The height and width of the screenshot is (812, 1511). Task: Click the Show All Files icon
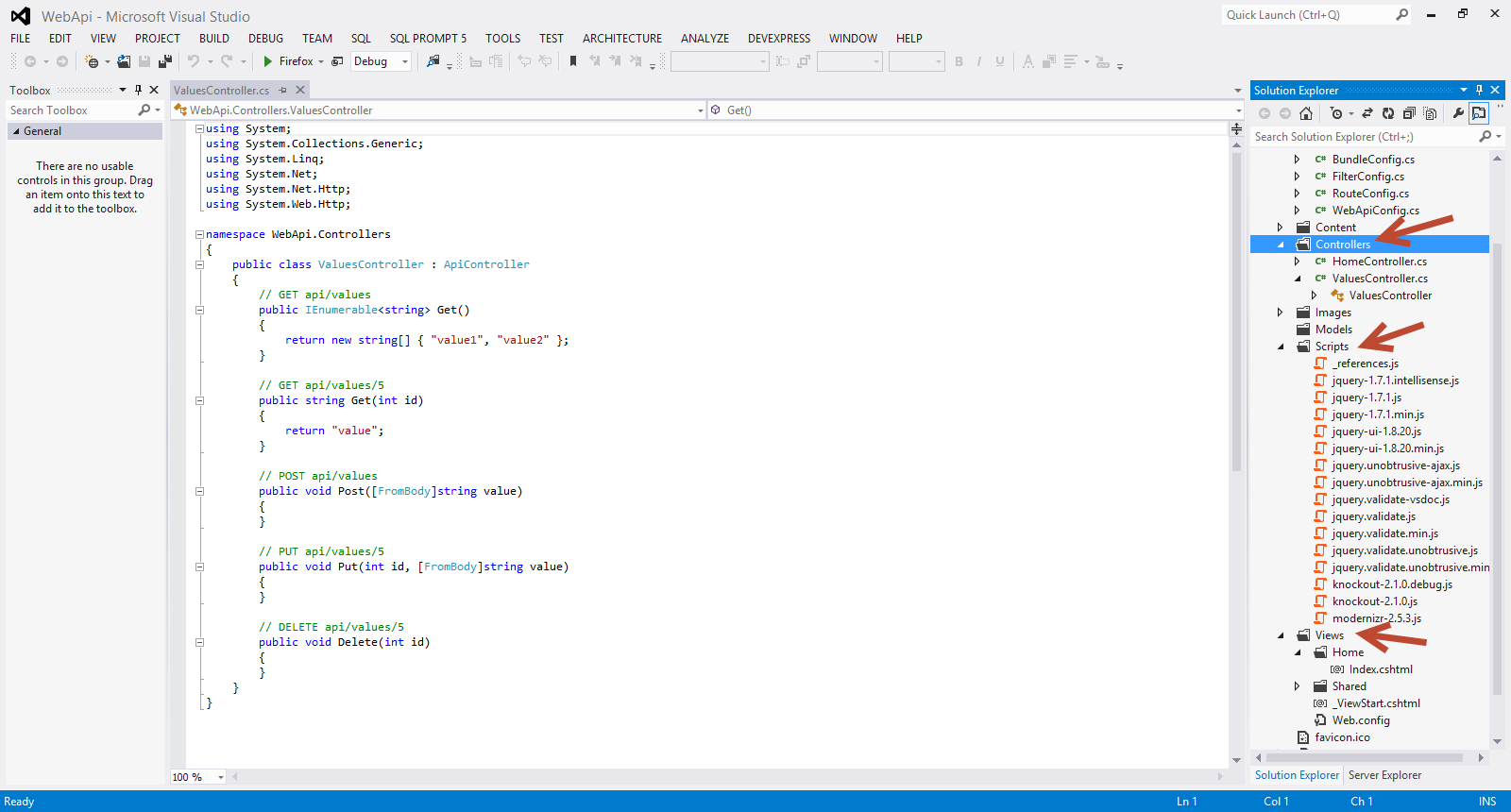[1431, 113]
